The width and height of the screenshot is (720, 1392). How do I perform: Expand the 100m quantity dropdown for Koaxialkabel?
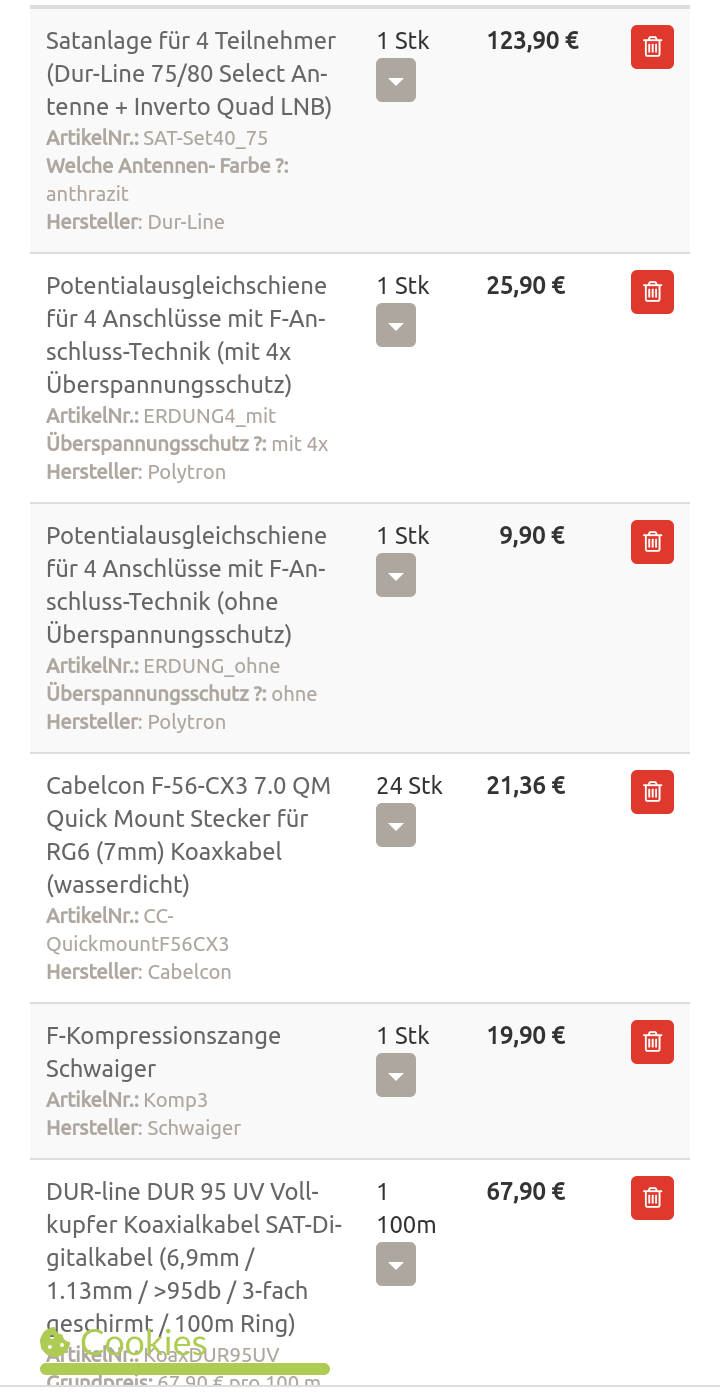[395, 1265]
